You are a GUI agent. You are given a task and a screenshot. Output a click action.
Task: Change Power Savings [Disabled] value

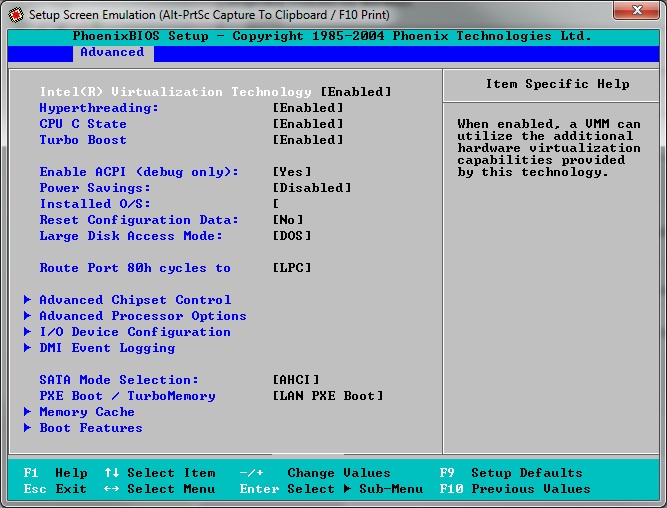[312, 188]
